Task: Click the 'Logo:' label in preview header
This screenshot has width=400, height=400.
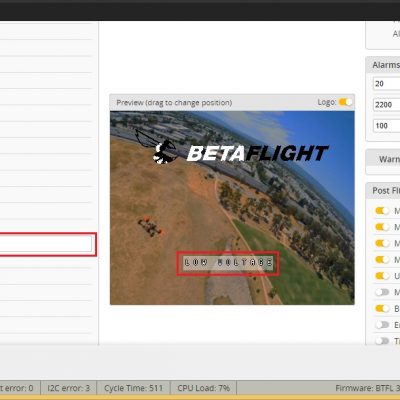Action: pyautogui.click(x=327, y=102)
